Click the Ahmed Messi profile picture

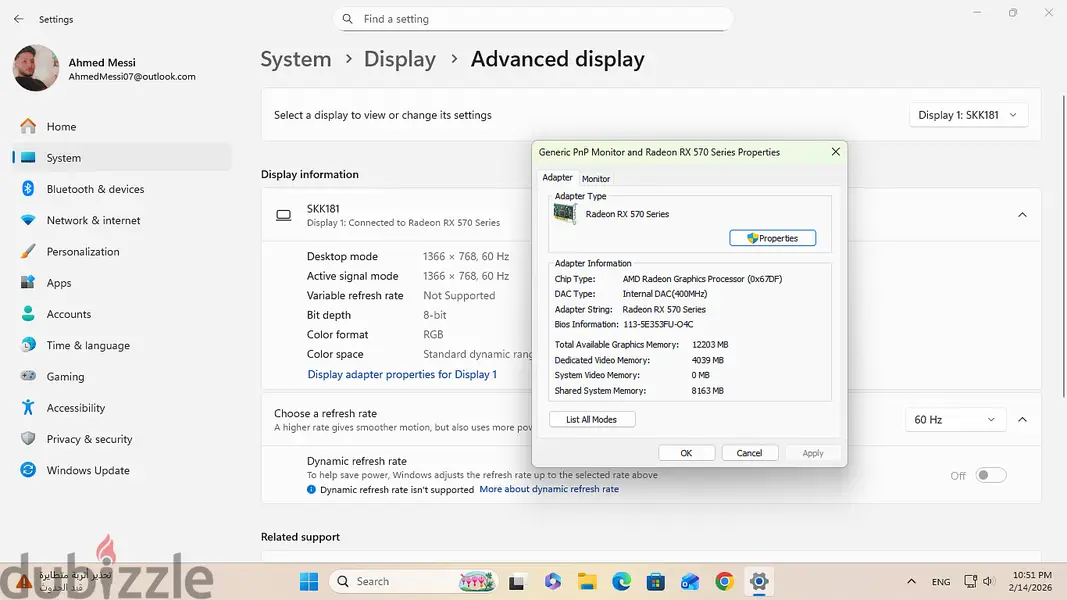pos(36,68)
